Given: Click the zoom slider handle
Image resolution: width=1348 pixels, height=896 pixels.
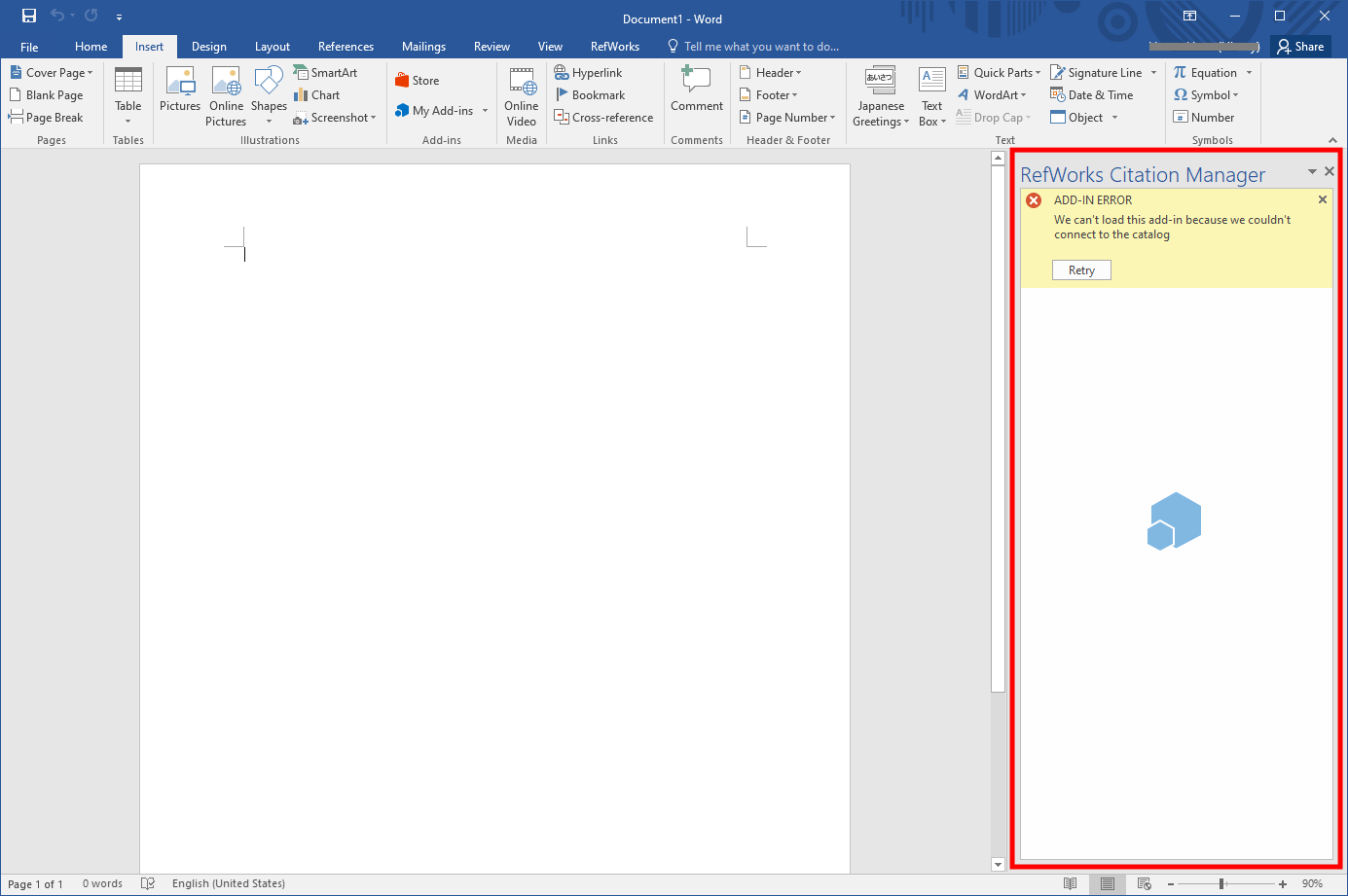Looking at the screenshot, I should point(1221,884).
